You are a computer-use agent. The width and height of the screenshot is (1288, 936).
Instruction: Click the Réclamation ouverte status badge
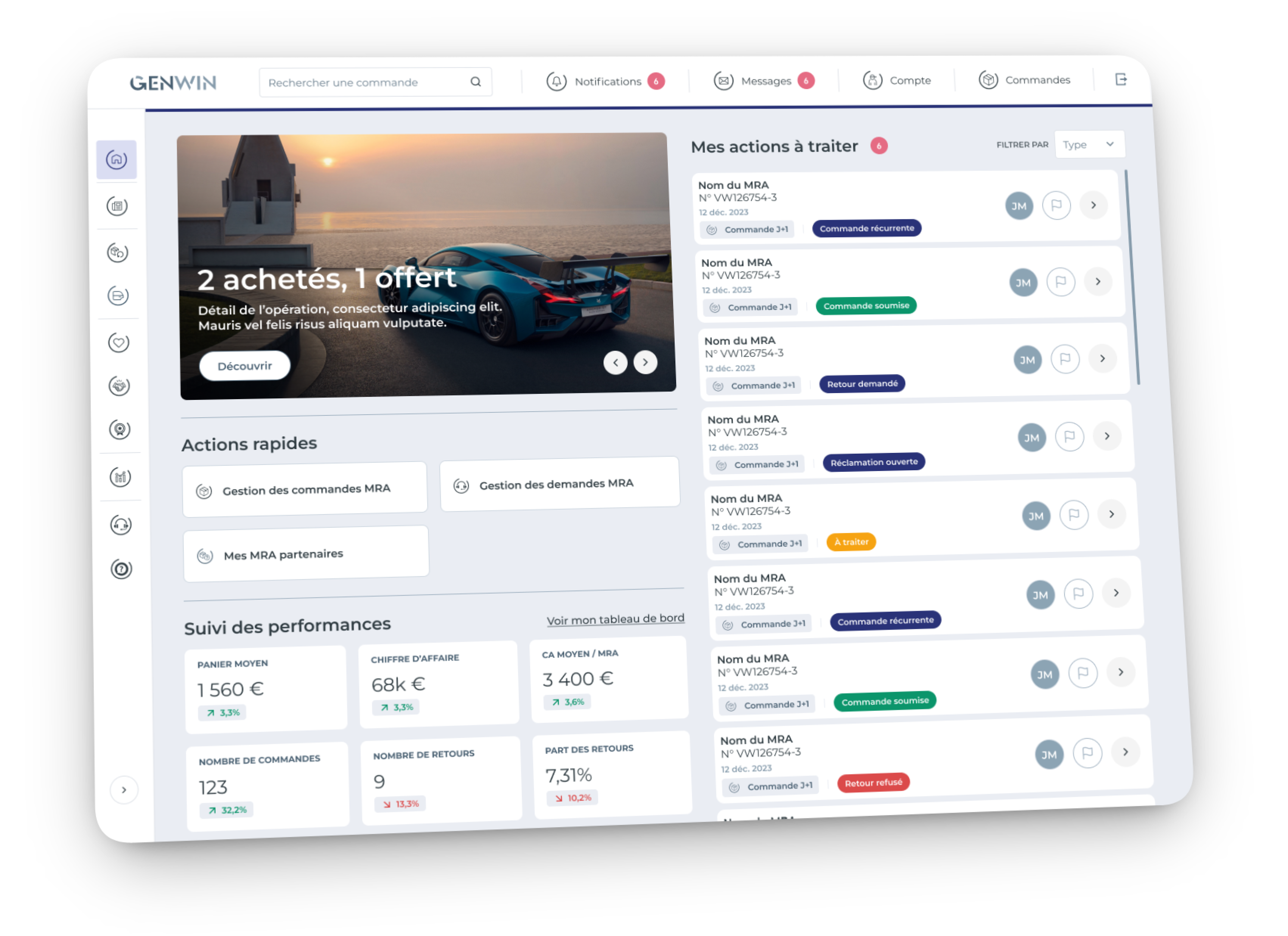coord(874,462)
